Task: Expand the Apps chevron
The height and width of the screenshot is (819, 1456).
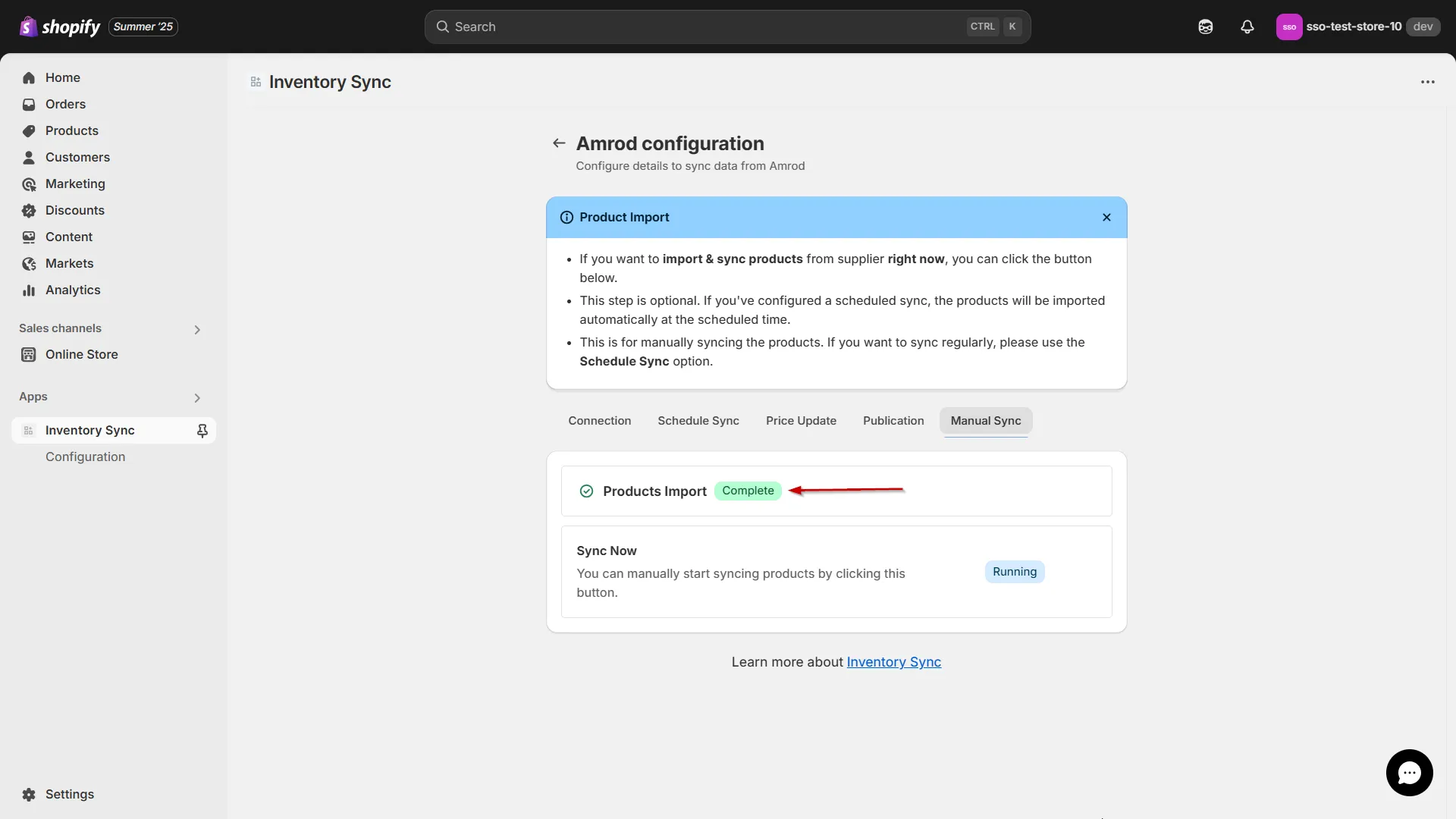Action: coord(197,397)
